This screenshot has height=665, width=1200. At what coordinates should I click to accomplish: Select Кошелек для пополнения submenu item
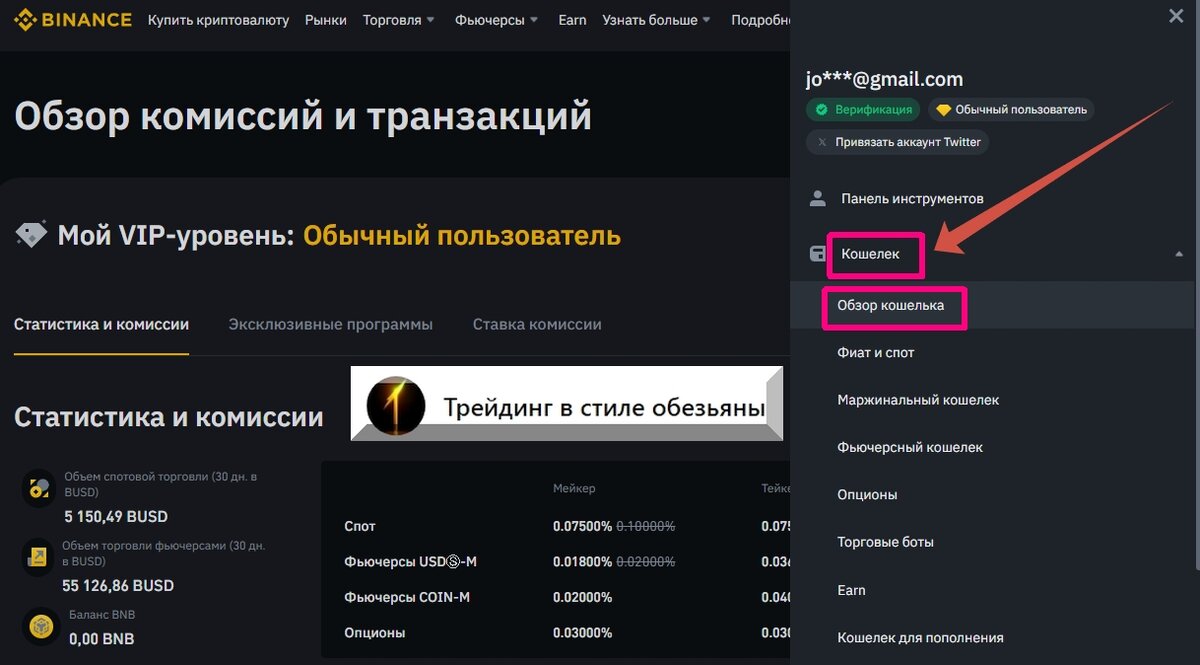[x=920, y=637]
